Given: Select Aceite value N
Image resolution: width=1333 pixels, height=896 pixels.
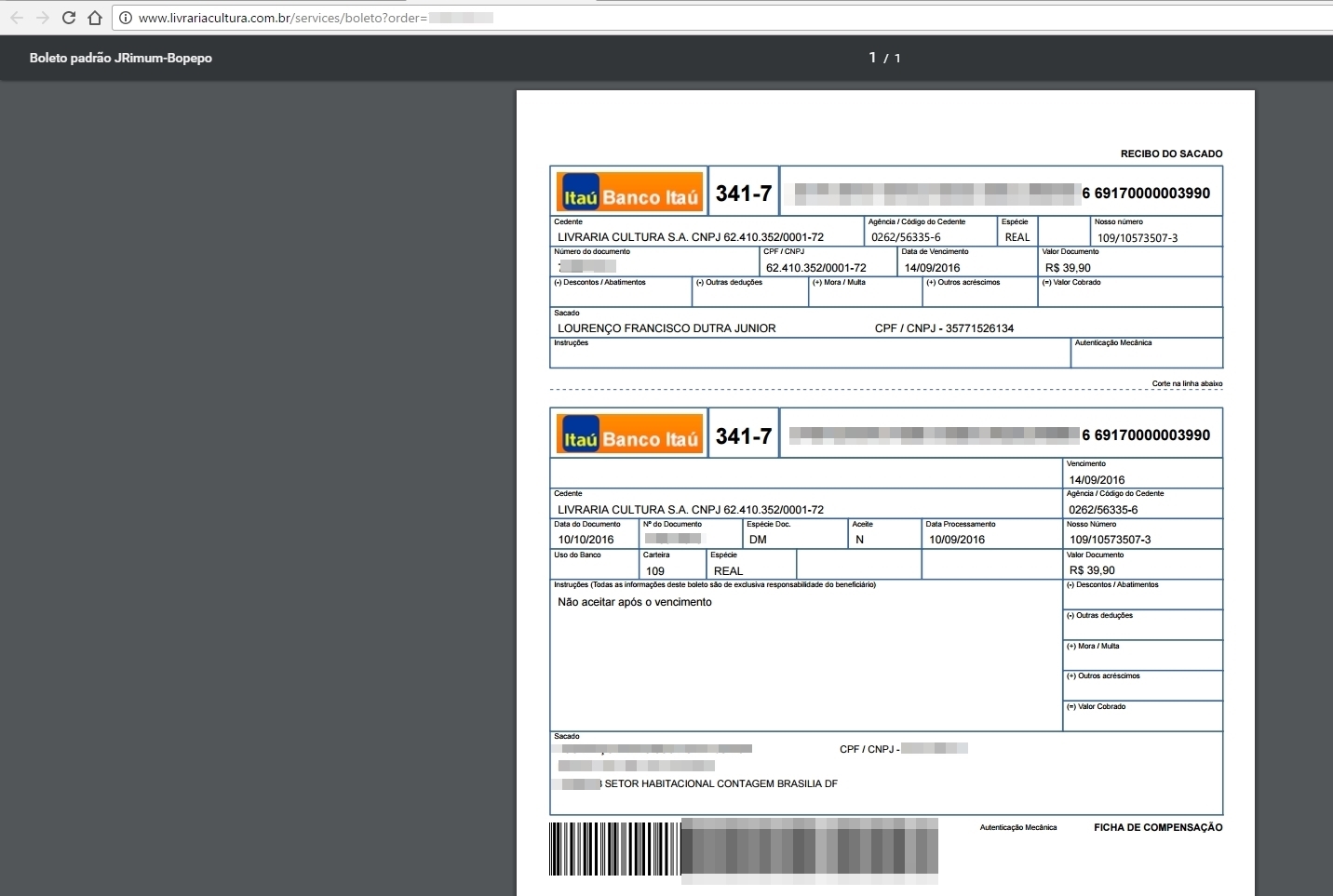Looking at the screenshot, I should pos(859,540).
